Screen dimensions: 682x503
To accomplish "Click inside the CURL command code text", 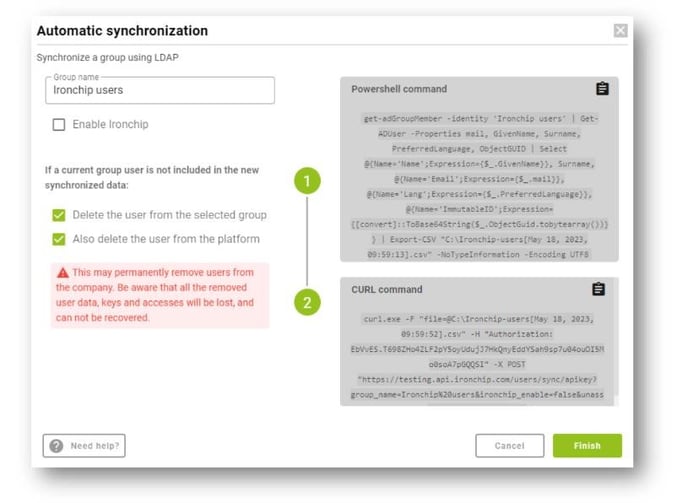I will click(x=478, y=357).
